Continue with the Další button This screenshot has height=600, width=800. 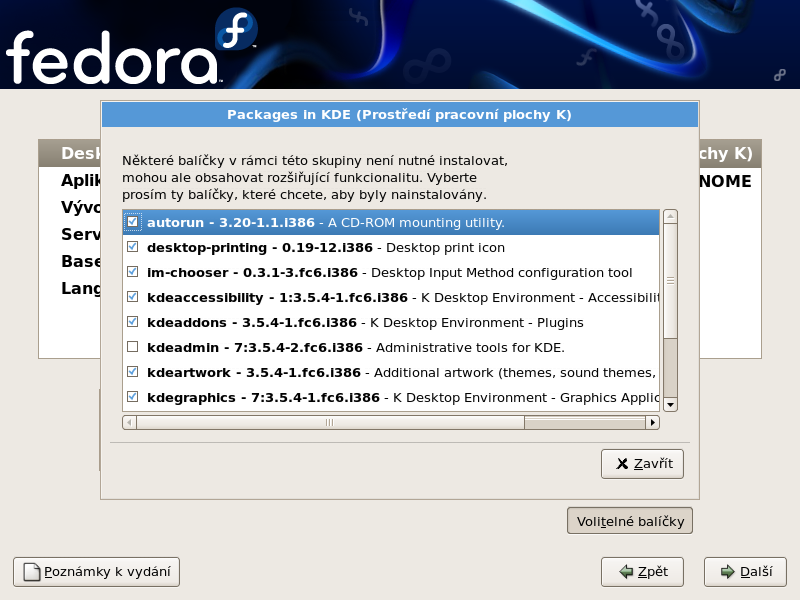click(x=745, y=572)
